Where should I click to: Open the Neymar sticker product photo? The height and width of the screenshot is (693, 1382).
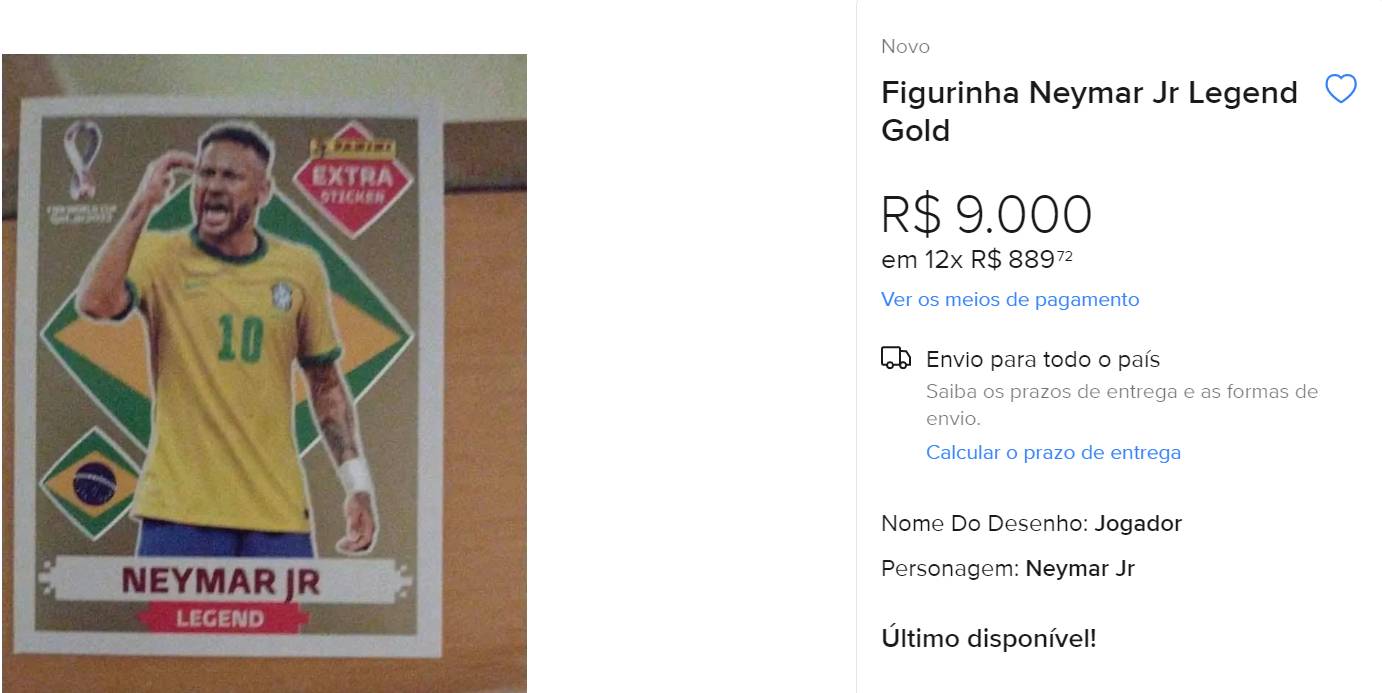point(264,373)
